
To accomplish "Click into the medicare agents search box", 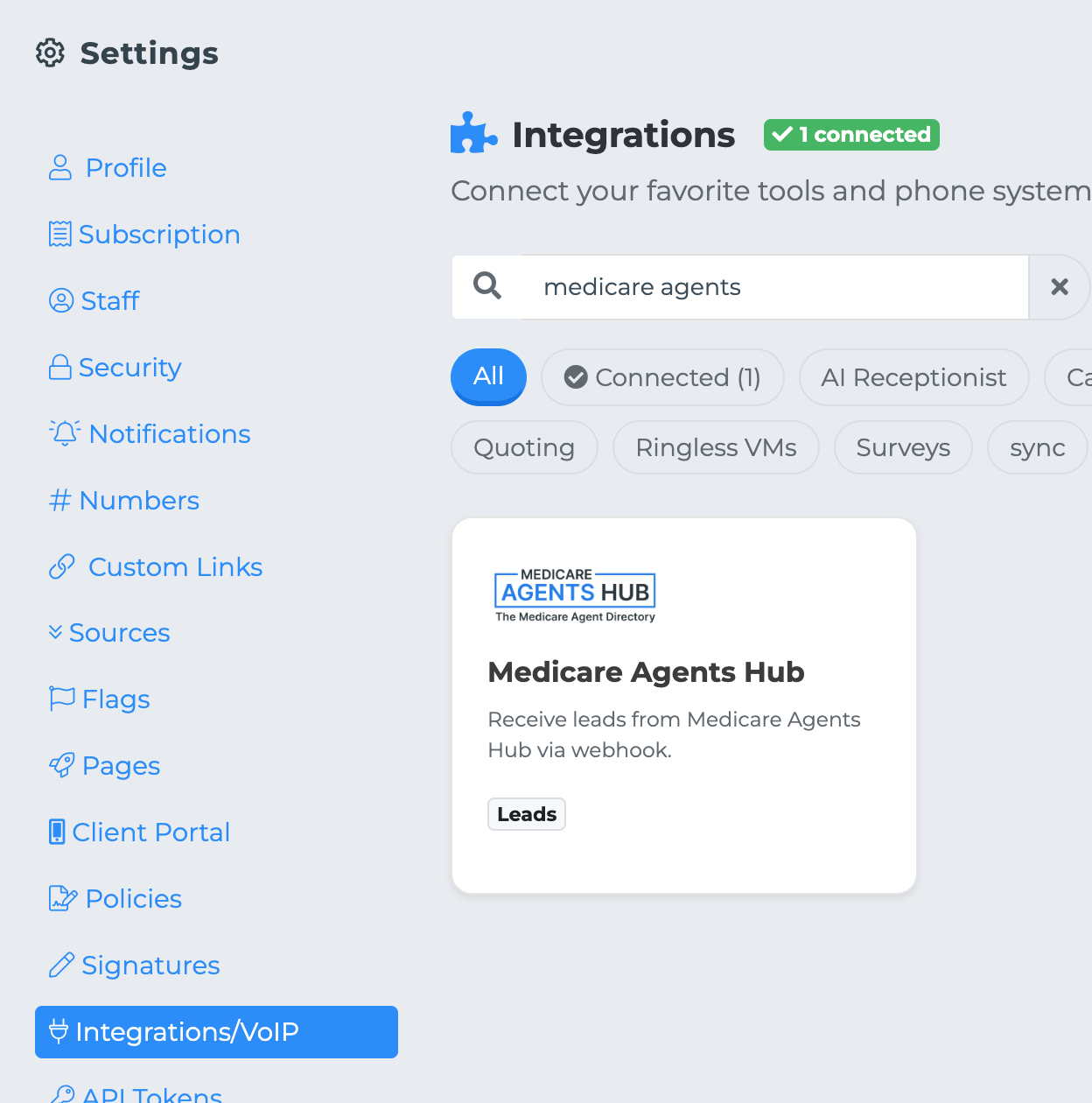I will click(x=774, y=286).
